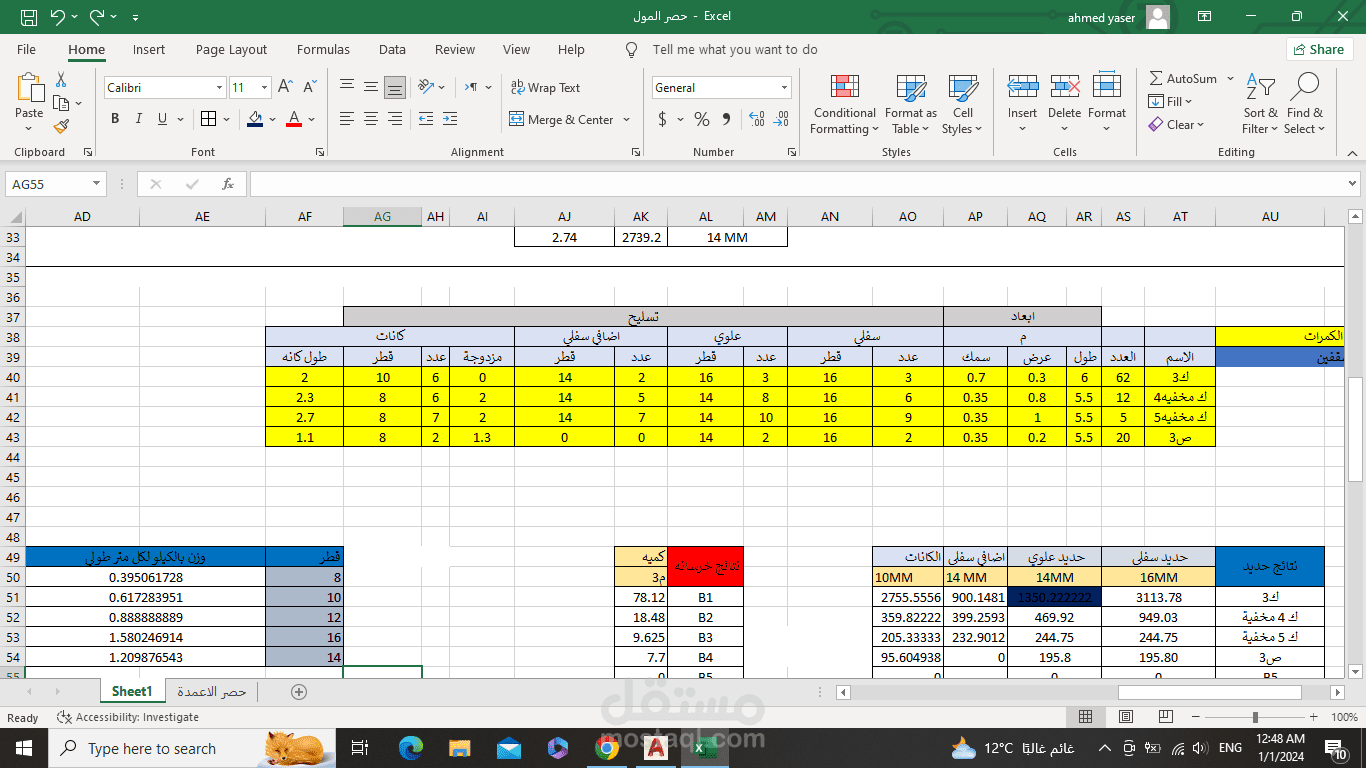This screenshot has height=768, width=1366.
Task: Open the Clear options
Action: [x=1177, y=125]
